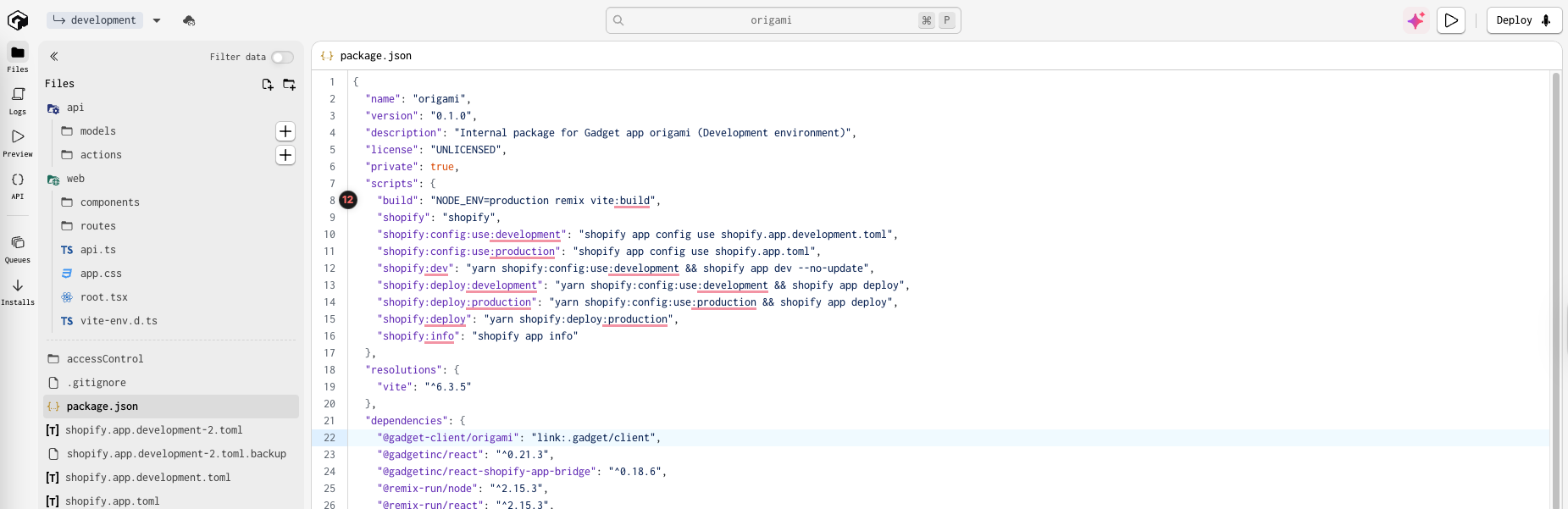This screenshot has height=509, width=1568.
Task: Open the development environment dropdown
Action: pyautogui.click(x=95, y=20)
